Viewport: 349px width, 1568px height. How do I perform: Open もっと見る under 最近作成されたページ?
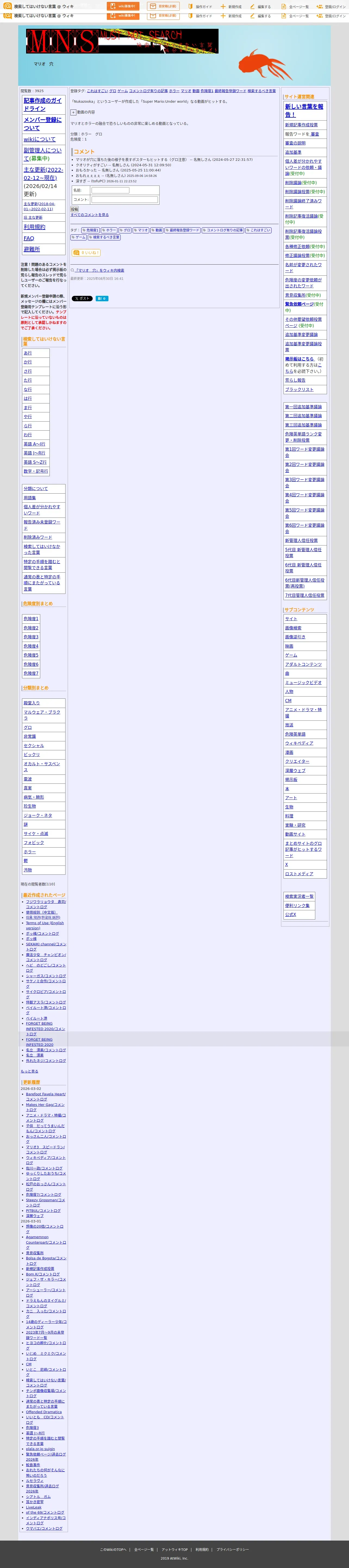pyautogui.click(x=29, y=1071)
